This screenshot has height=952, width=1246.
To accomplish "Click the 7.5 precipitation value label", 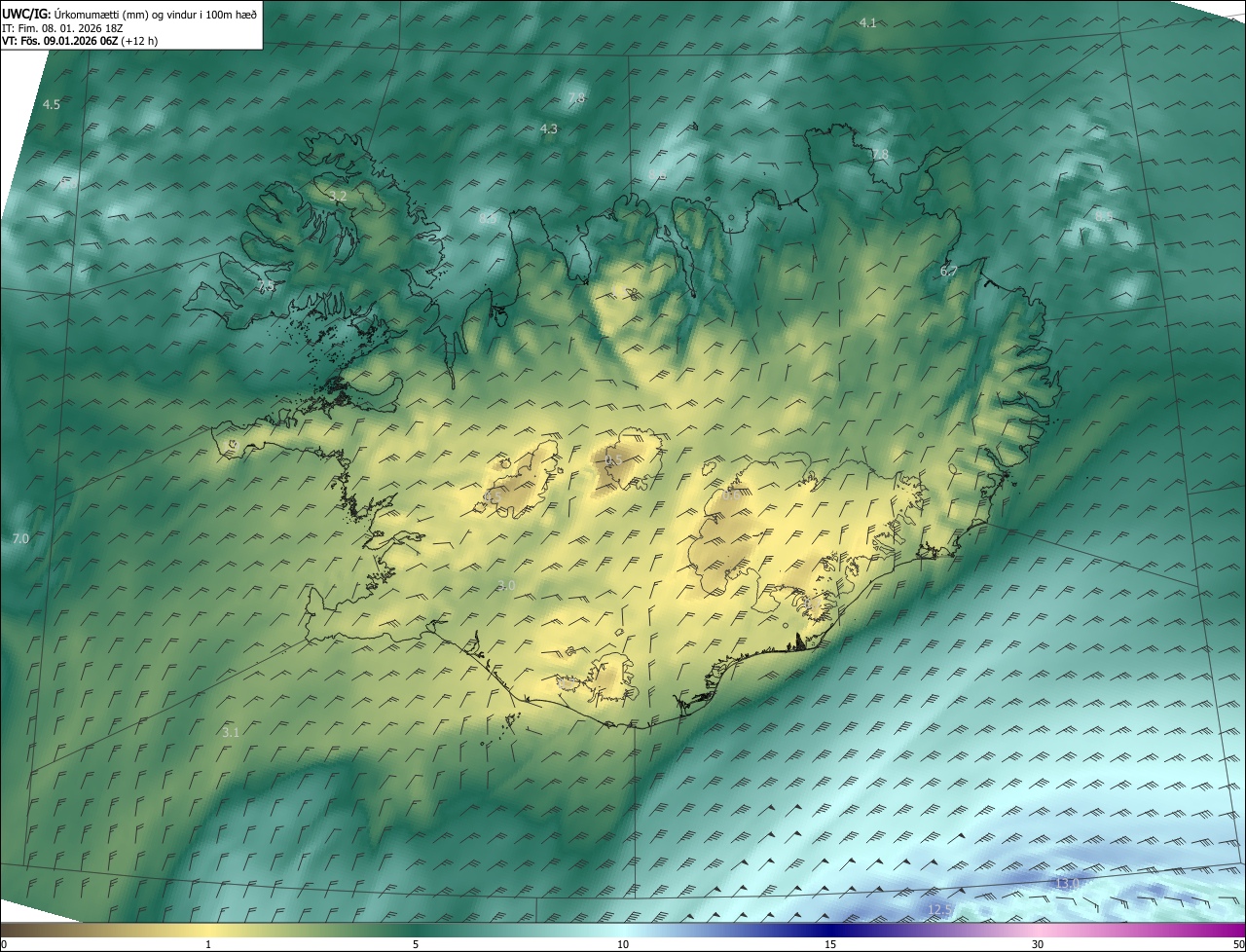I will pyautogui.click(x=266, y=286).
